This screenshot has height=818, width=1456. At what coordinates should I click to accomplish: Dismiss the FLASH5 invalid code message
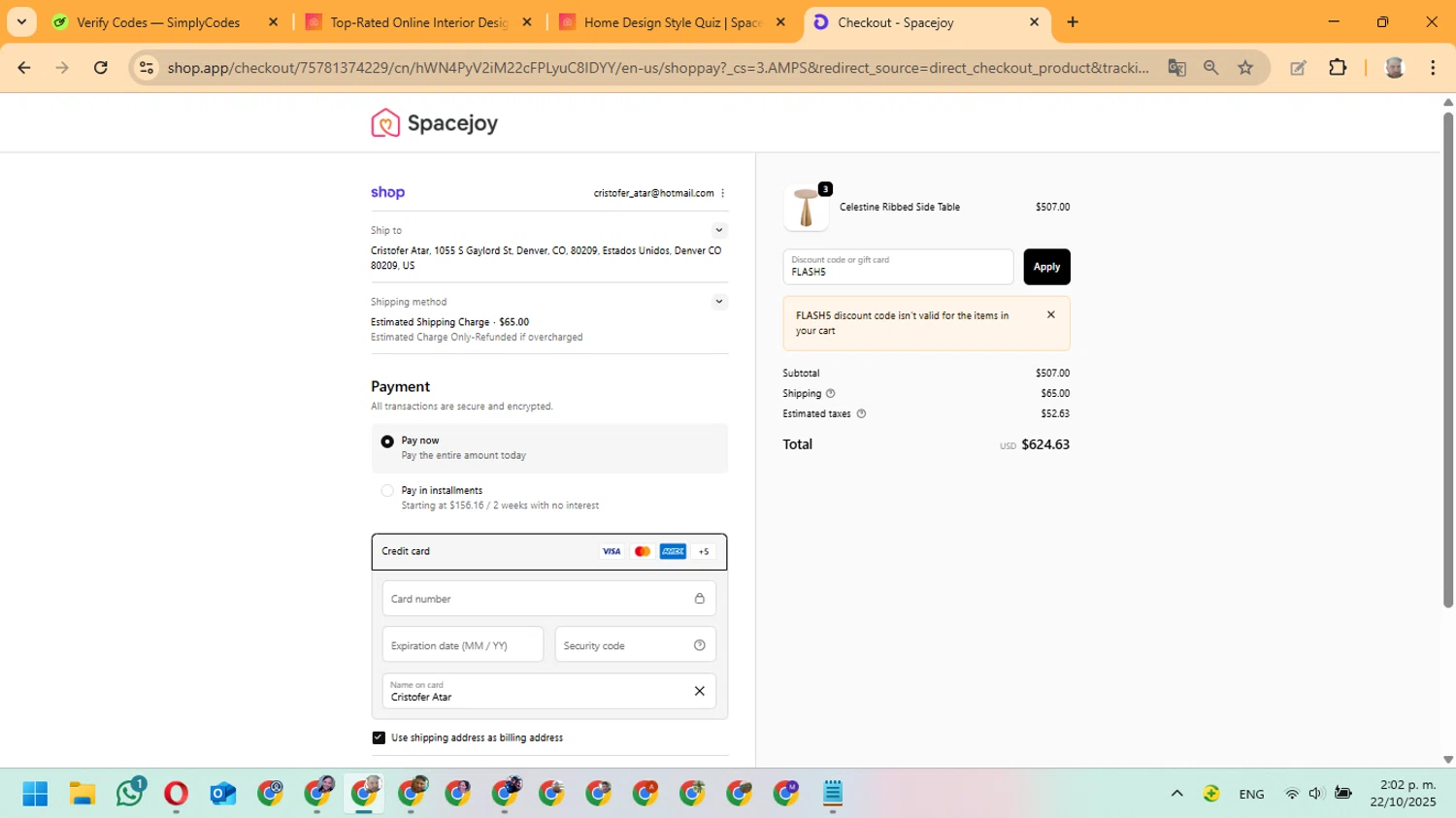(1050, 314)
